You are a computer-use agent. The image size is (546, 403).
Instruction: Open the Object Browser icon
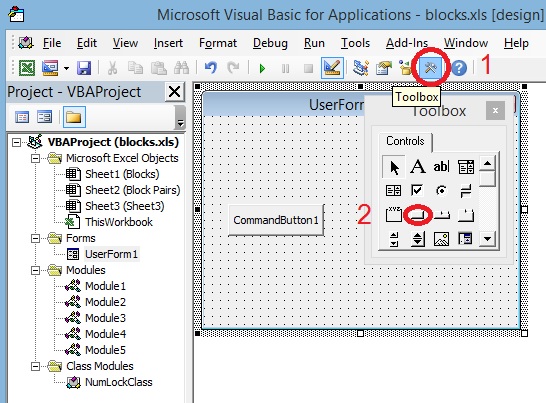point(406,68)
